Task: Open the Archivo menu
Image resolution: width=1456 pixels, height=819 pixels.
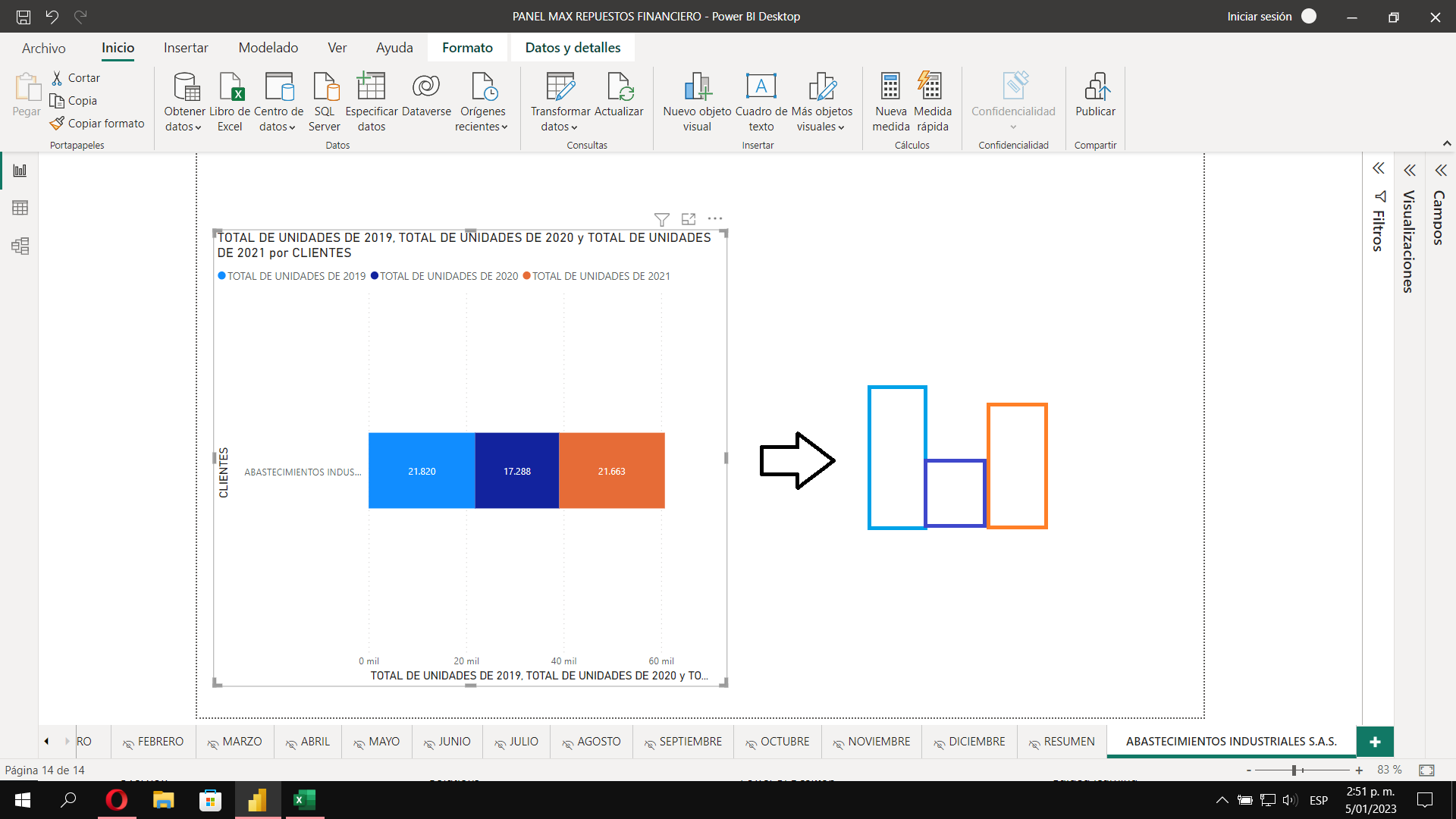Action: [x=44, y=49]
